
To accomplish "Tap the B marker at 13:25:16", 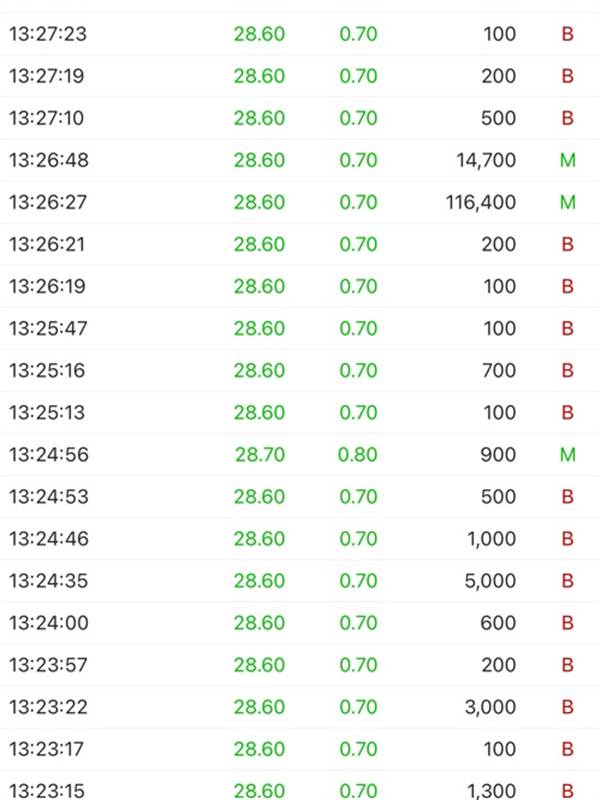I will [x=567, y=370].
